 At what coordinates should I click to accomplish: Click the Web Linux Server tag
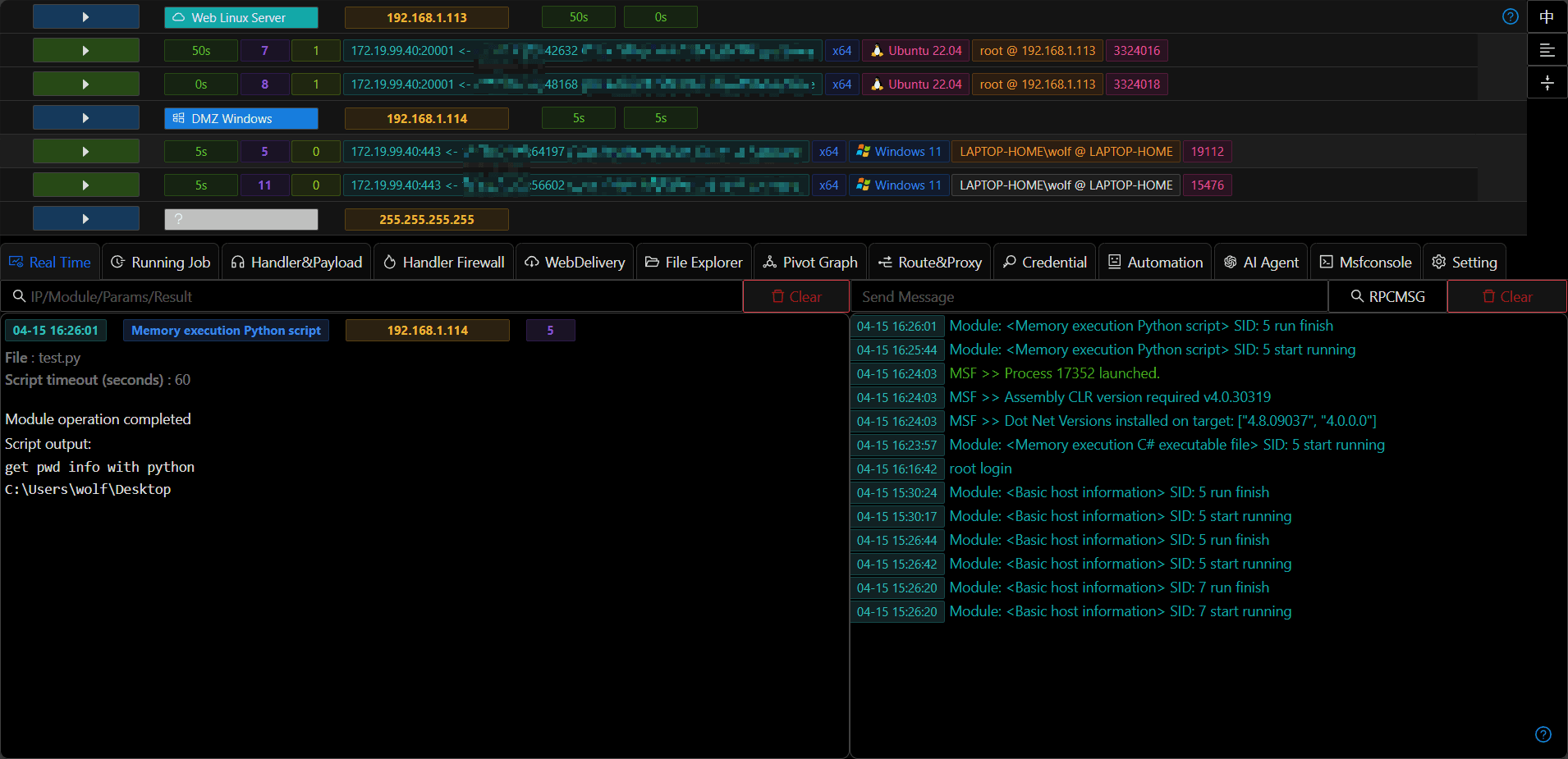coord(241,17)
